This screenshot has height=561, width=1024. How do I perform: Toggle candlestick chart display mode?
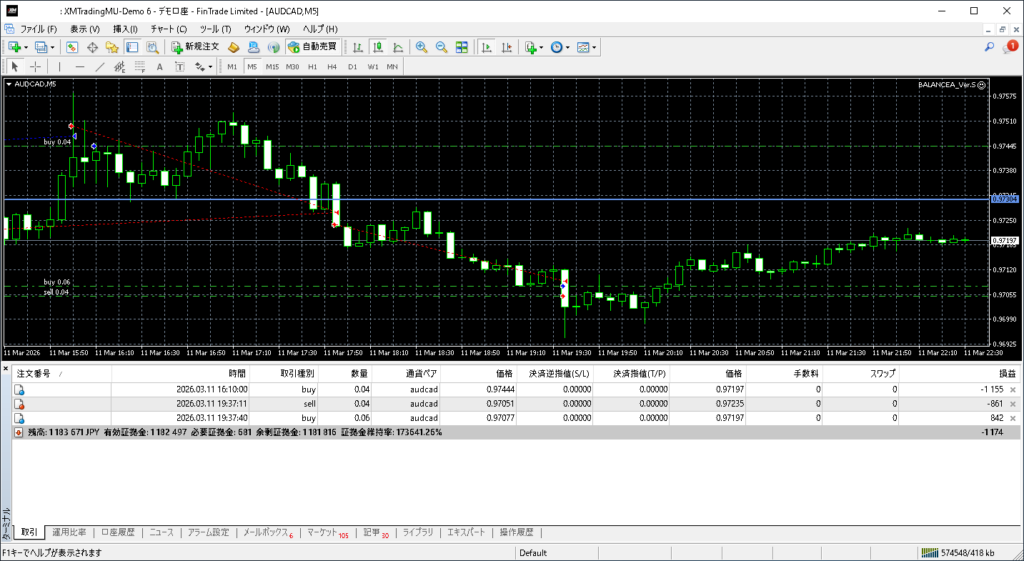point(378,47)
